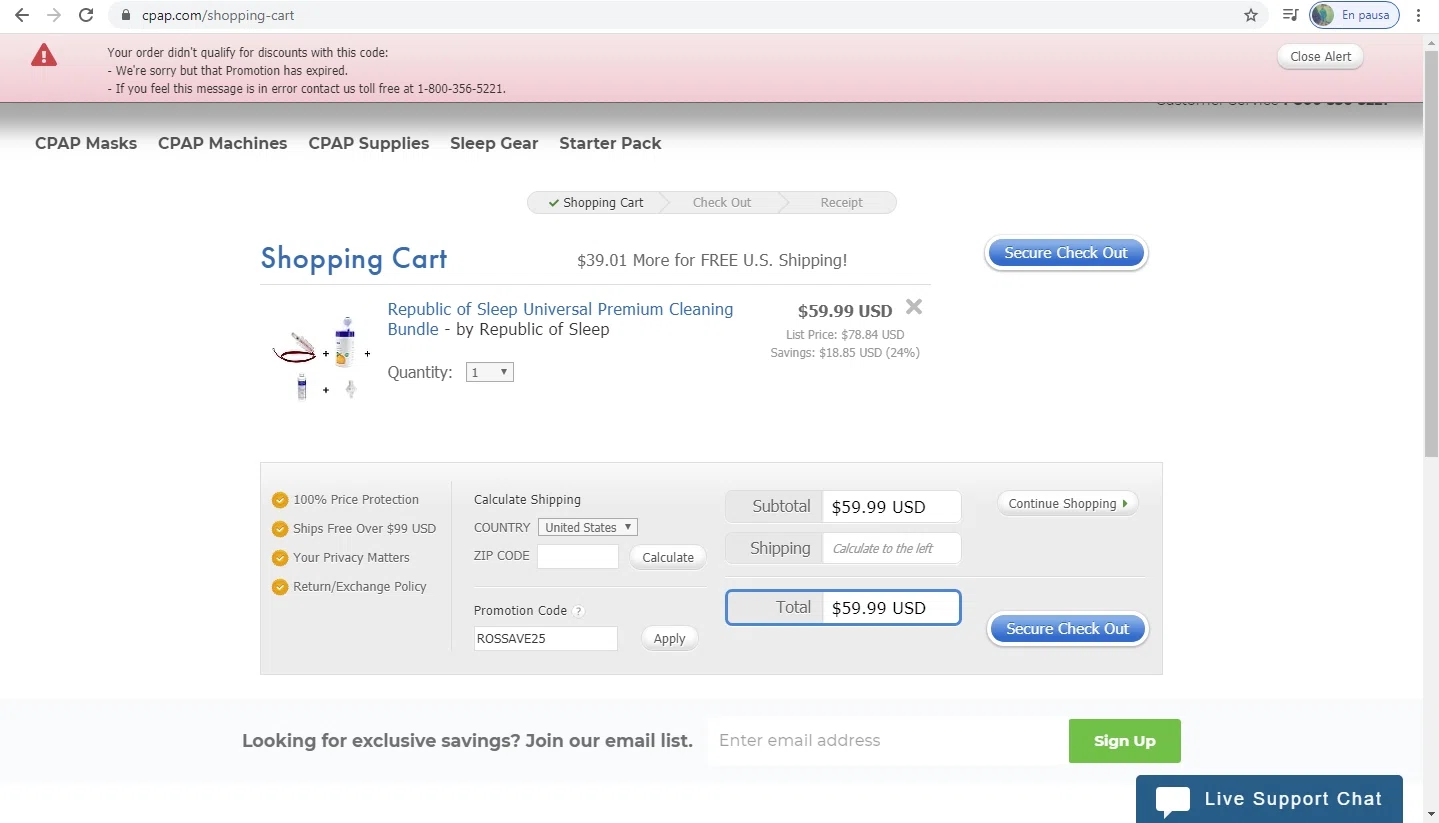Viewport: 1439px width, 823px height.
Task: Click the Calculate shipping button
Action: [x=668, y=557]
